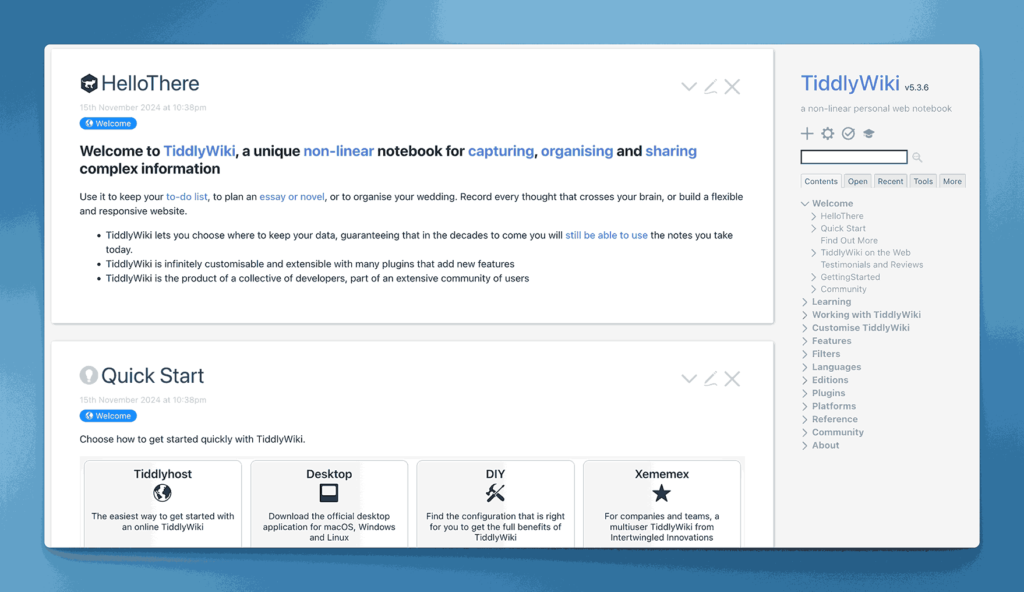Click the Quick Start tiddler title

[152, 375]
